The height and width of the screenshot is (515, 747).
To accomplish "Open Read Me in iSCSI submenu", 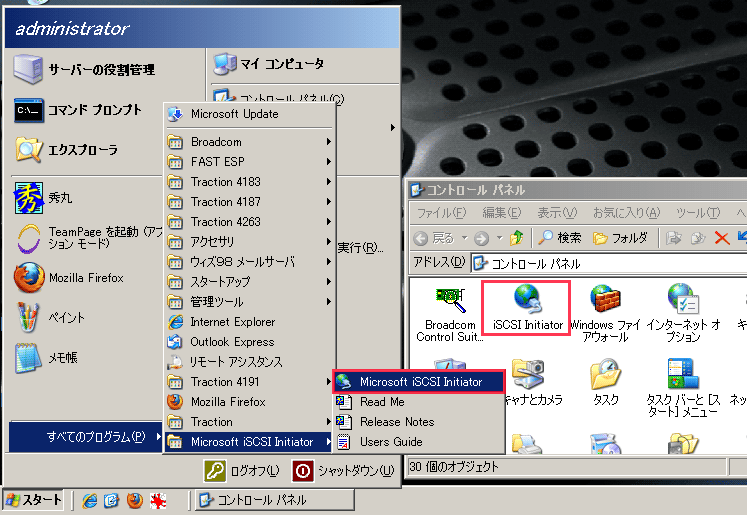I will pyautogui.click(x=418, y=402).
